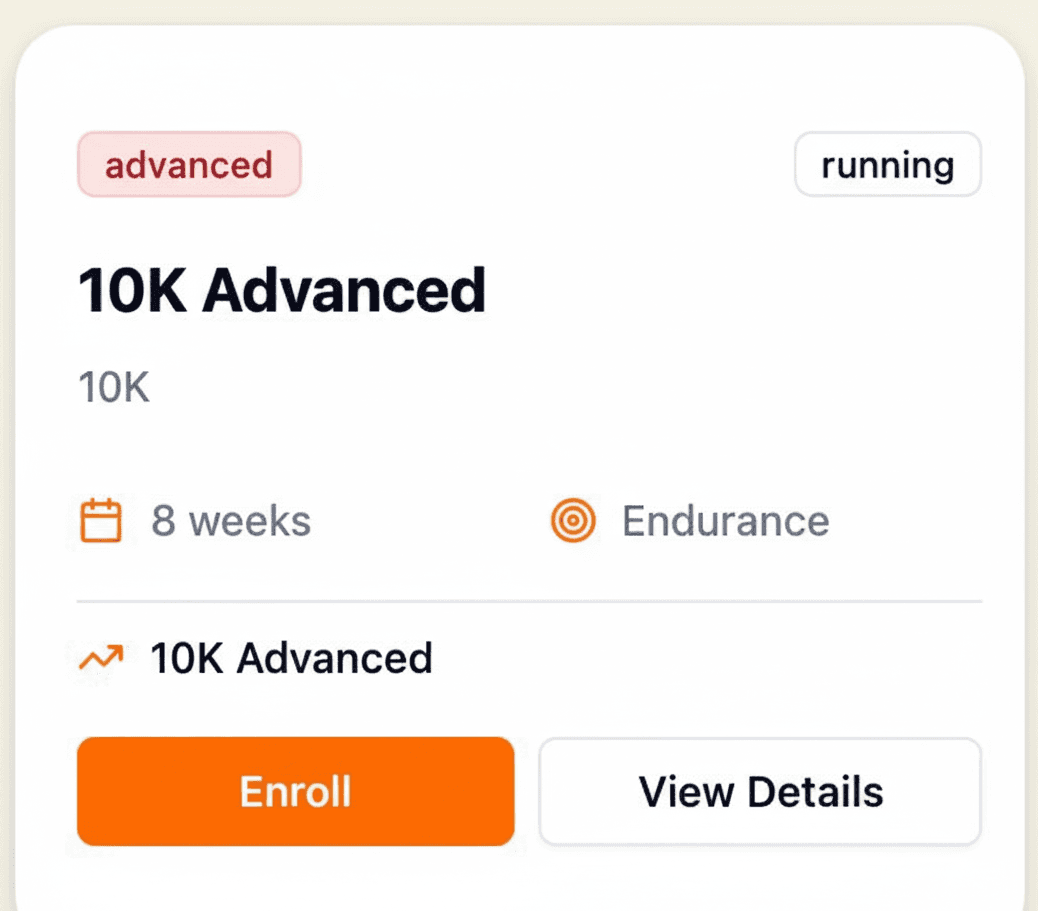The image size is (1038, 911).
Task: Click the View Details button
Action: click(760, 791)
